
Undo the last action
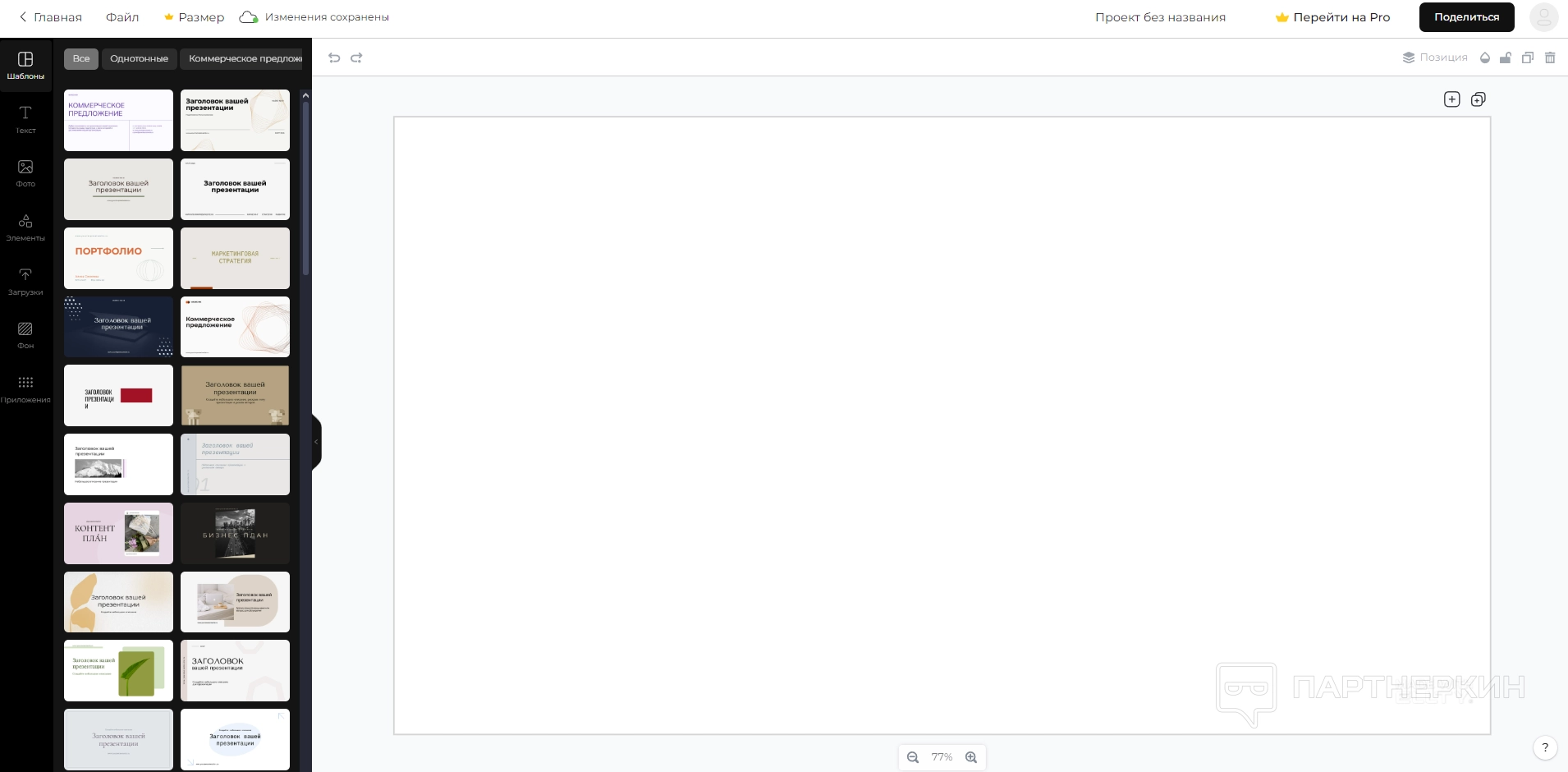coord(334,57)
